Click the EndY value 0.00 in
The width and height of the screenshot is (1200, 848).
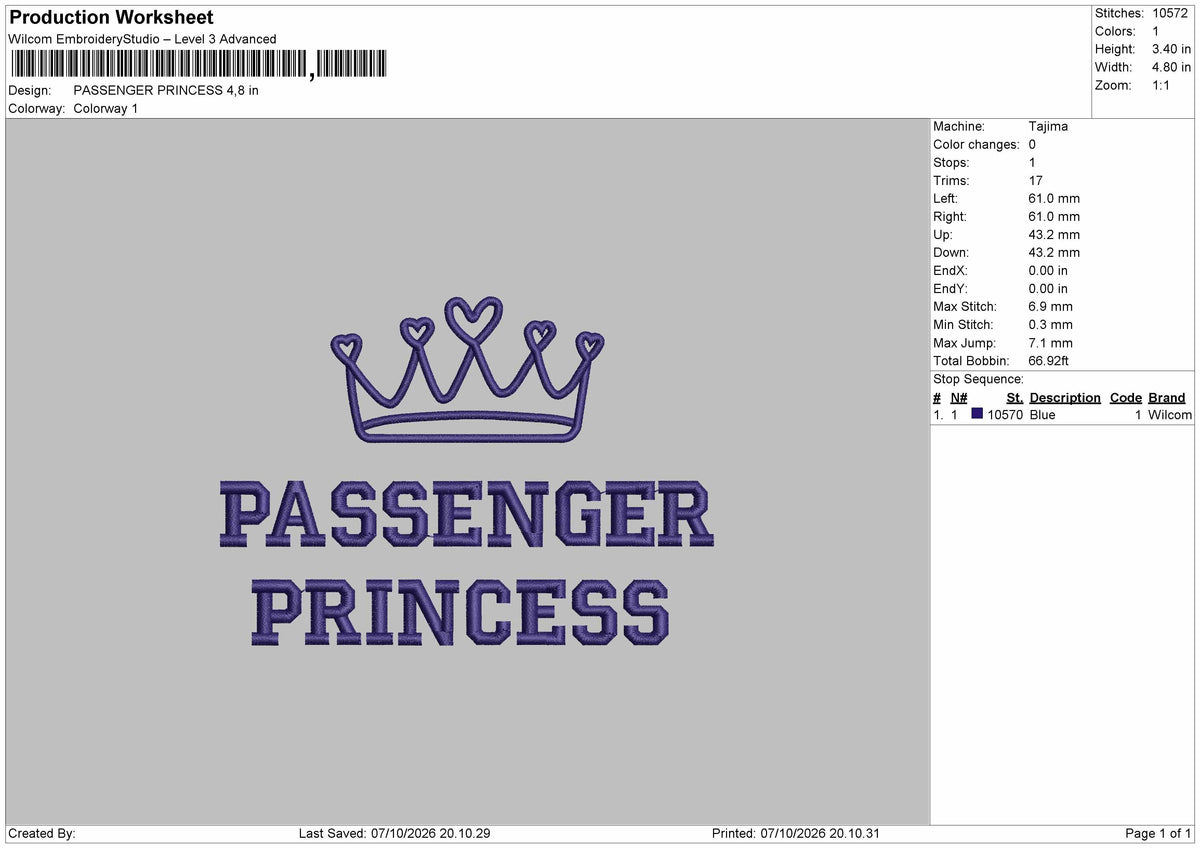coord(1048,288)
